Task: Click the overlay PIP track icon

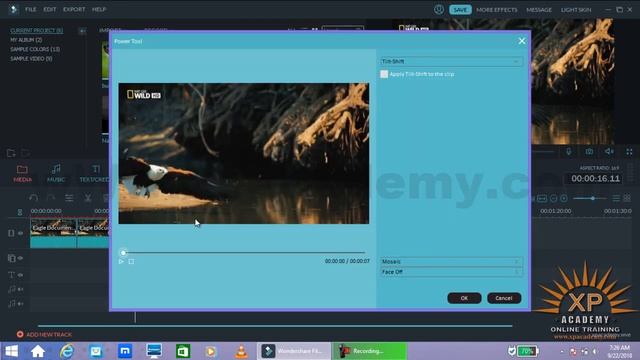Action: [x=11, y=258]
